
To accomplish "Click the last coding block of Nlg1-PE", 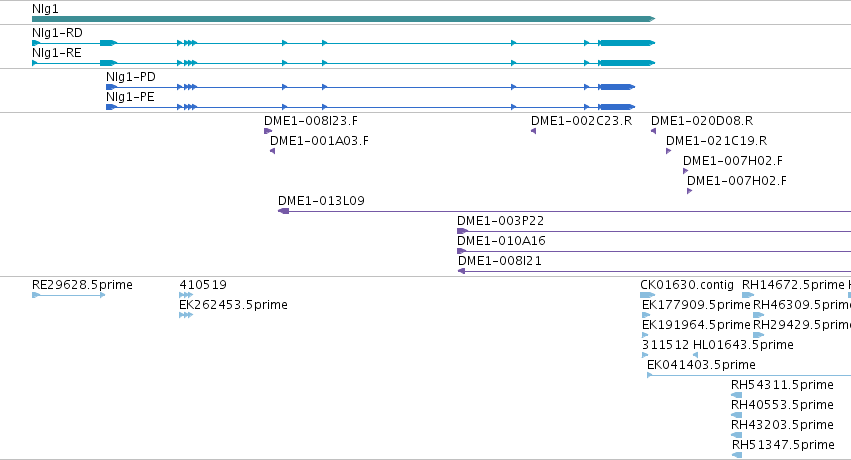I will pyautogui.click(x=617, y=107).
